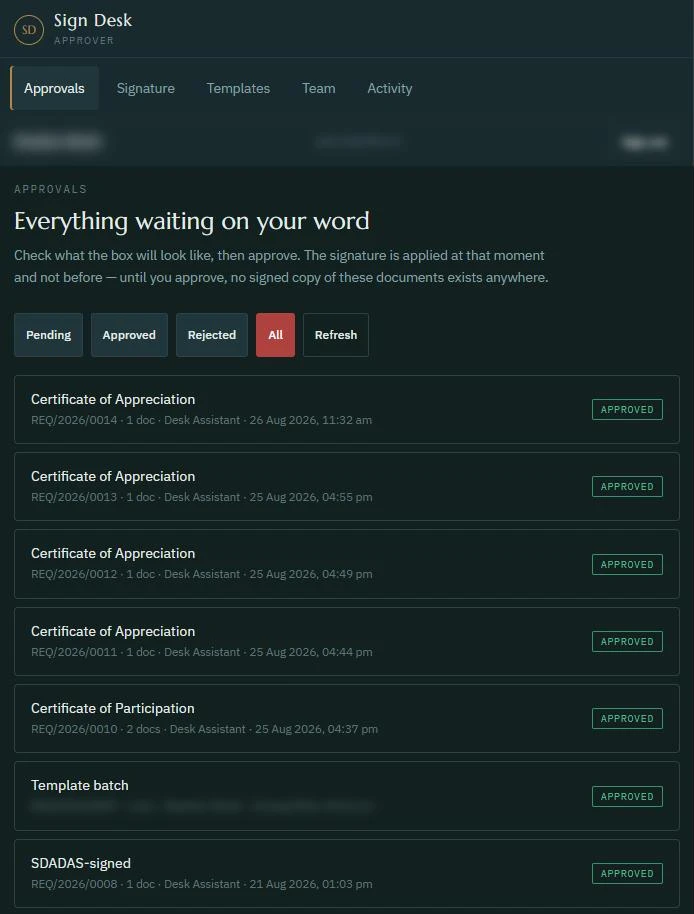View the Activity tab
Screen dimensions: 694x914
click(390, 89)
